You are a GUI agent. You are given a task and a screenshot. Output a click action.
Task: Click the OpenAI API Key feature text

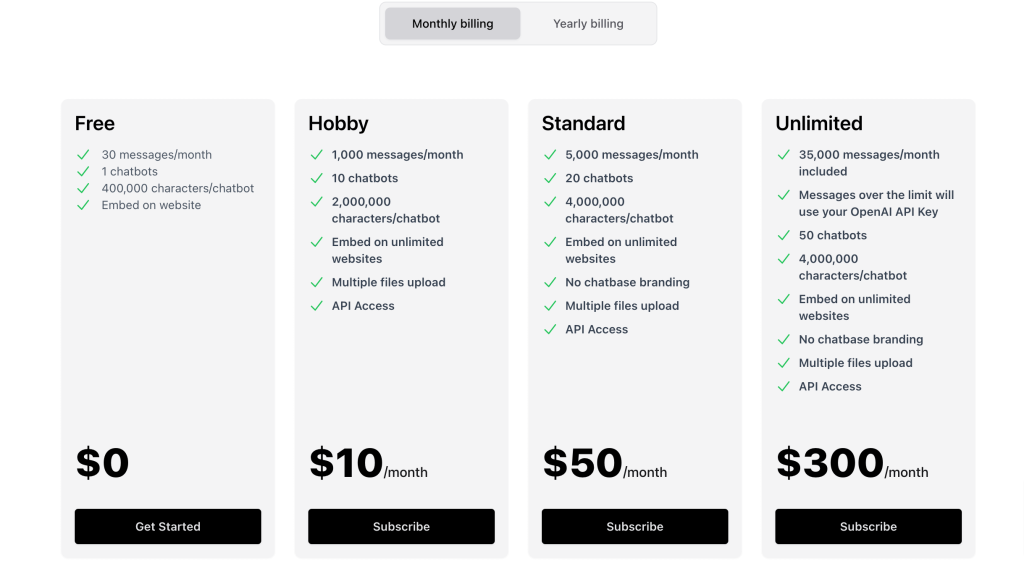(x=876, y=203)
